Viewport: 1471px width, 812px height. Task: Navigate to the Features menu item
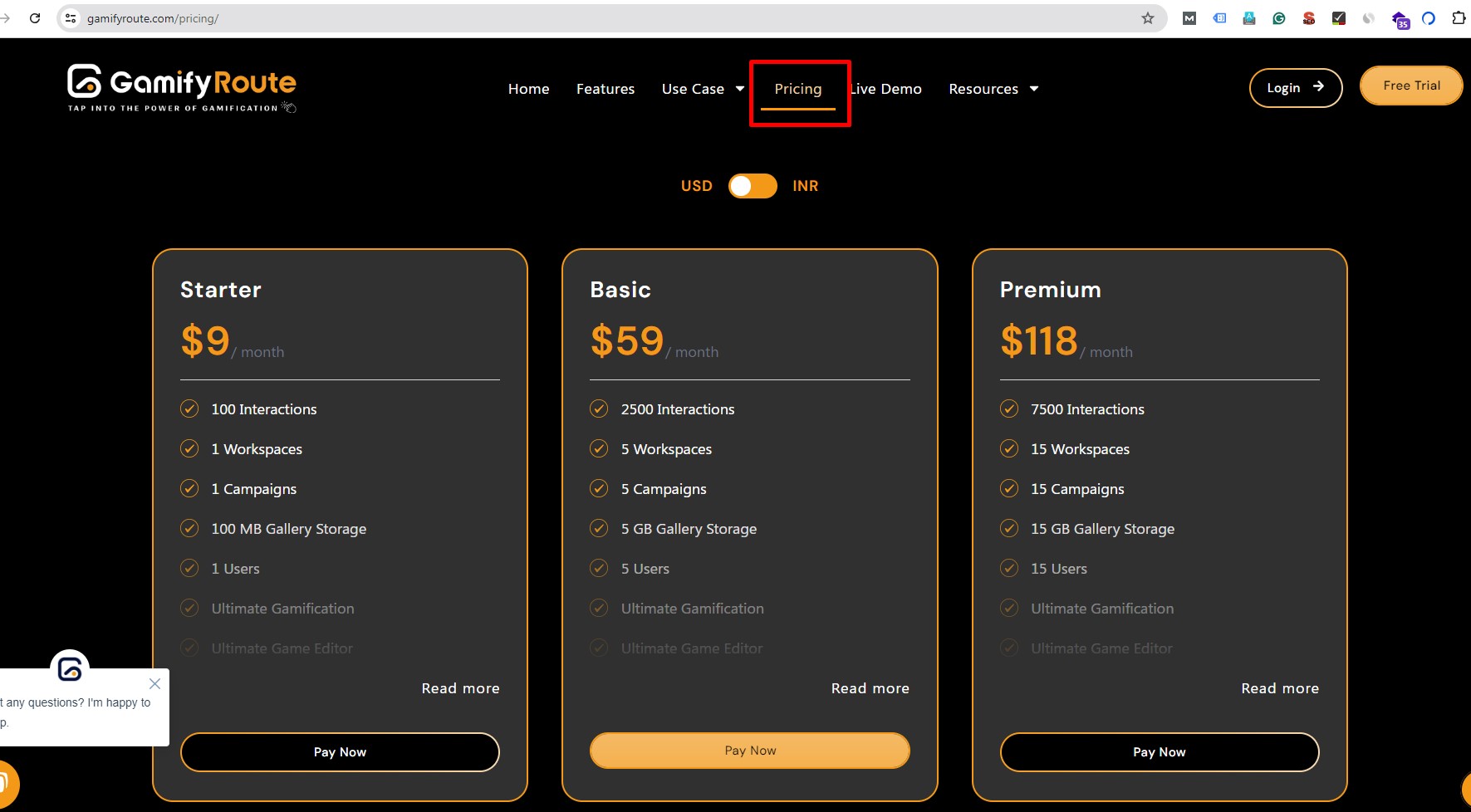tap(606, 89)
